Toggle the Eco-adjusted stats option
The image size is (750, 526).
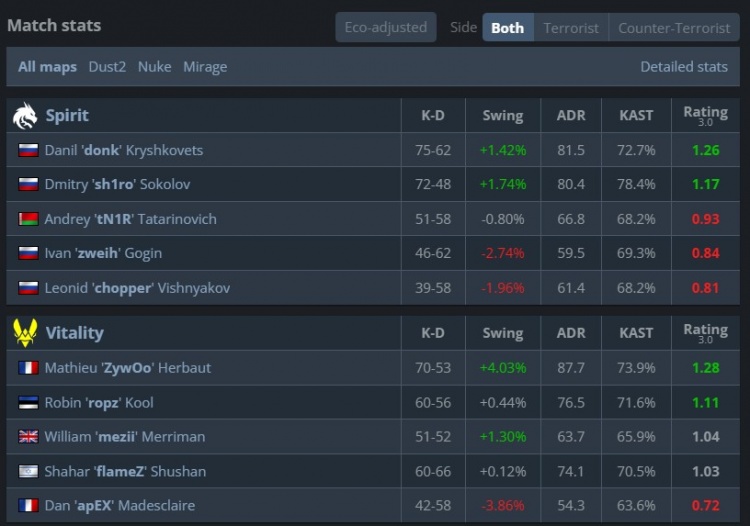click(385, 27)
